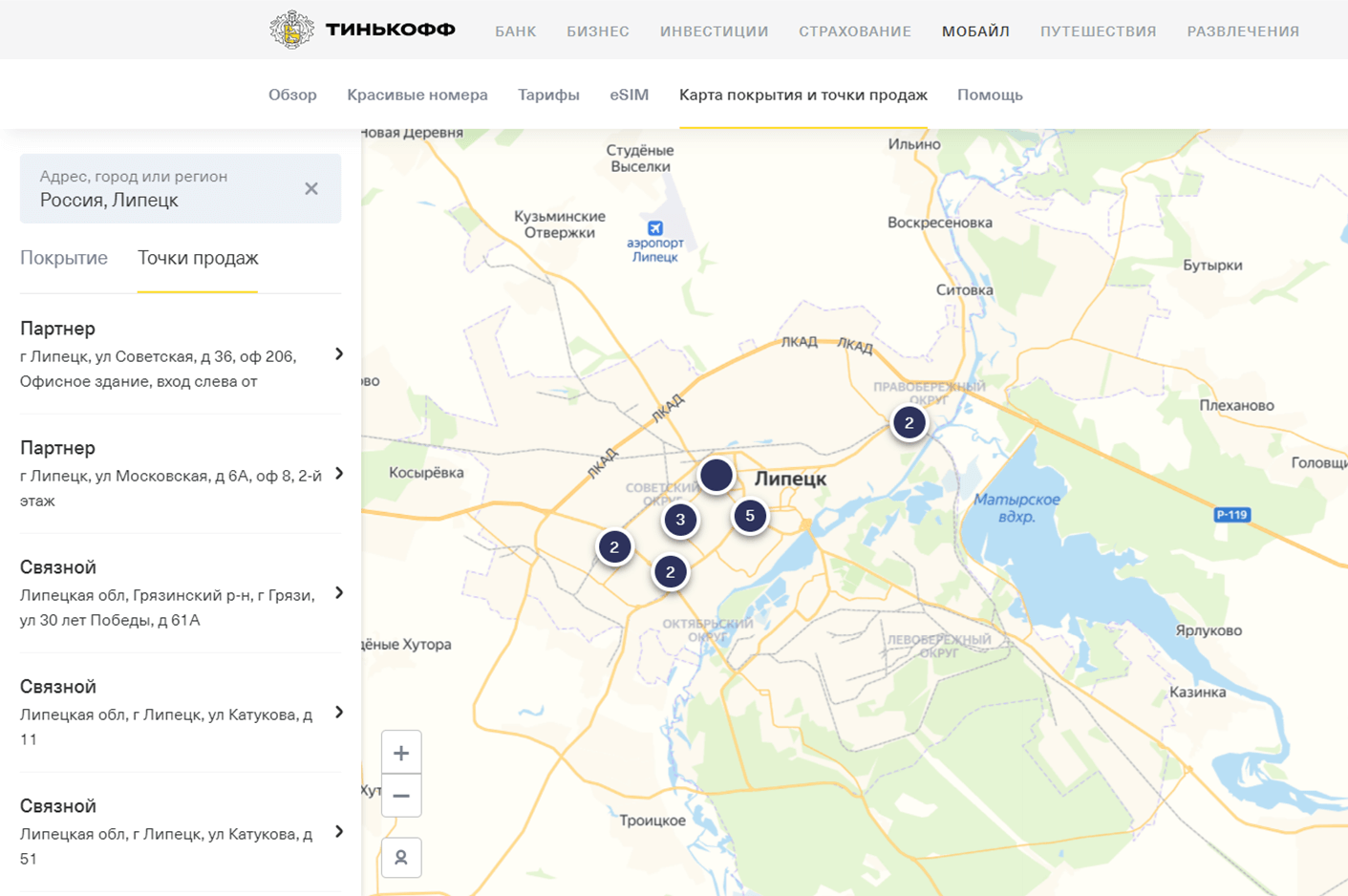The image size is (1348, 896).
Task: Click the Кузьминские Отвержки label on map
Action: (x=560, y=224)
